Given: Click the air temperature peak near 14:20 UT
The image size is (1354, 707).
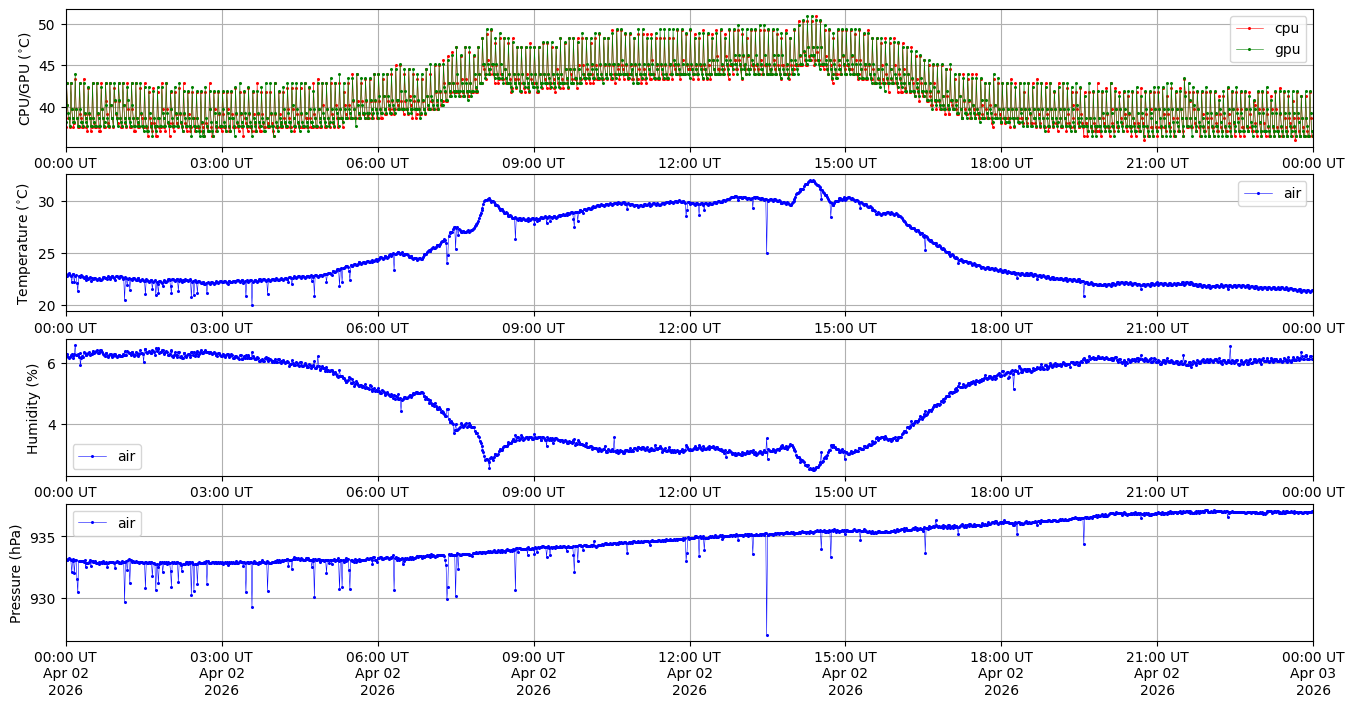Looking at the screenshot, I should (x=811, y=181).
